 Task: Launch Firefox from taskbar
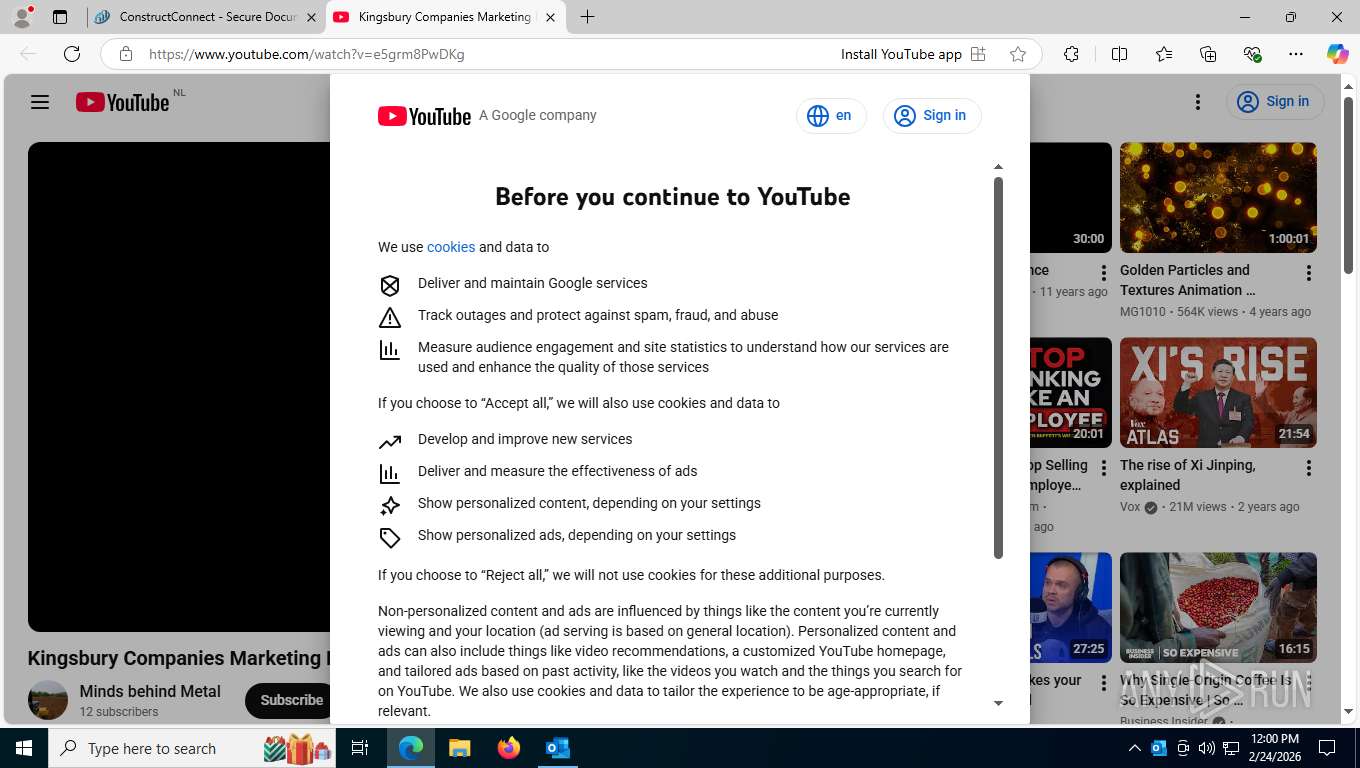[x=509, y=748]
